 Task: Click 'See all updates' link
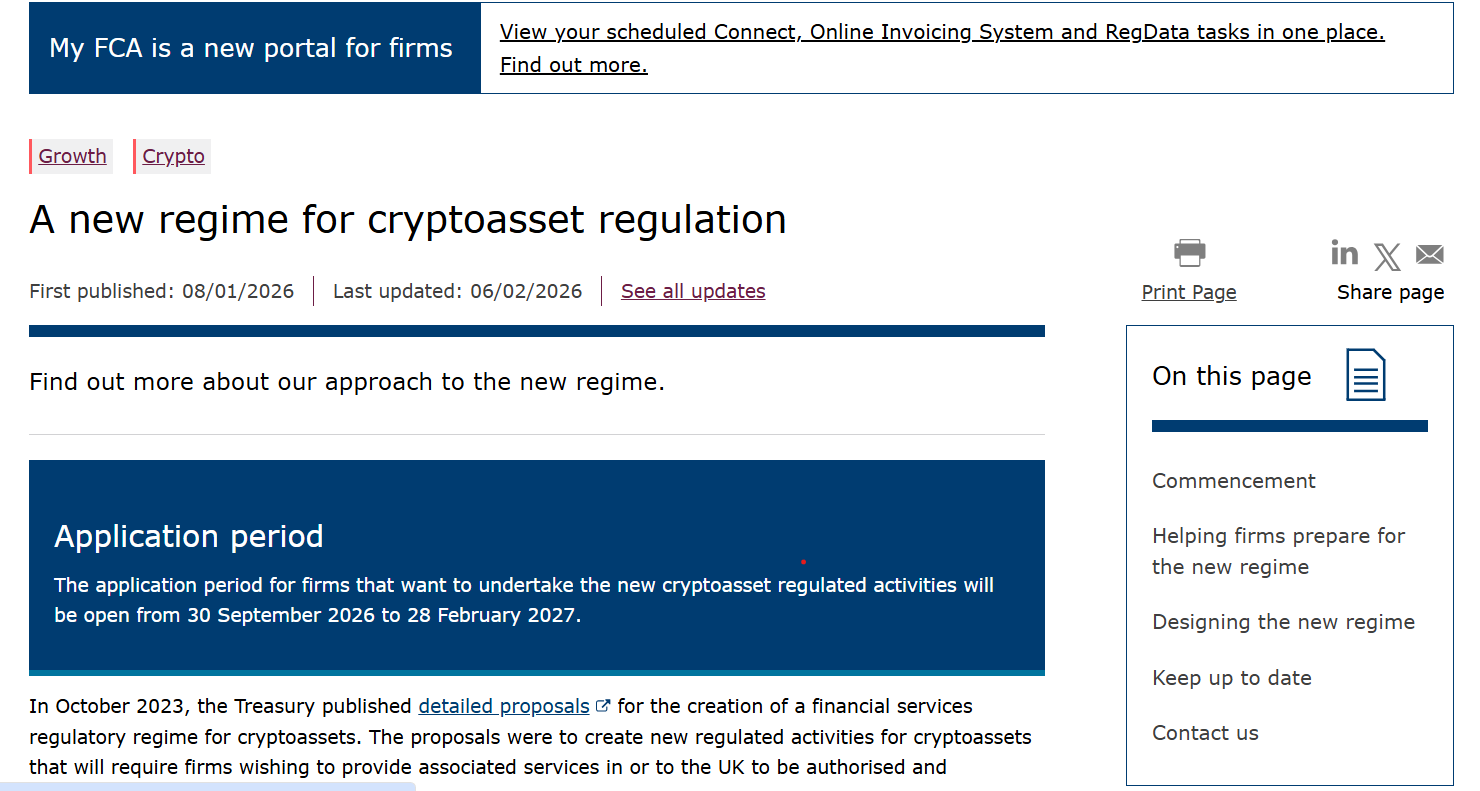(x=693, y=291)
